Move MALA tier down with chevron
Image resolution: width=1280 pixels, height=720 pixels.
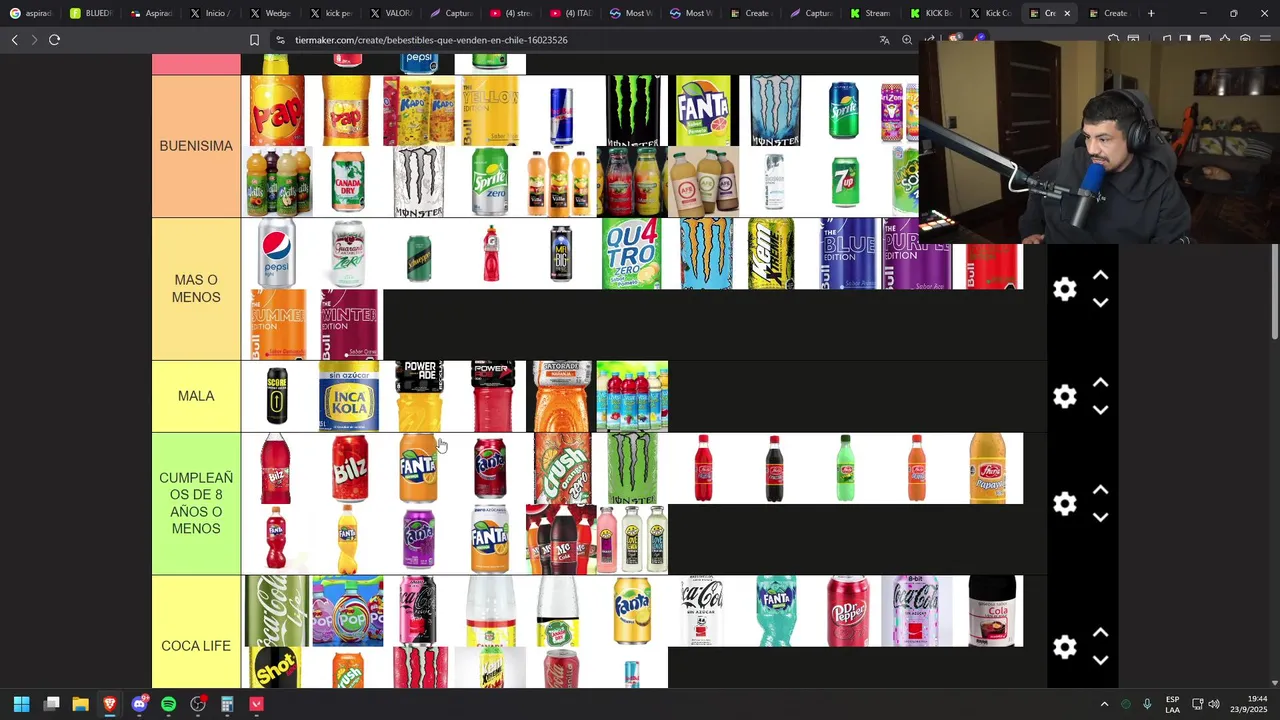coord(1100,410)
